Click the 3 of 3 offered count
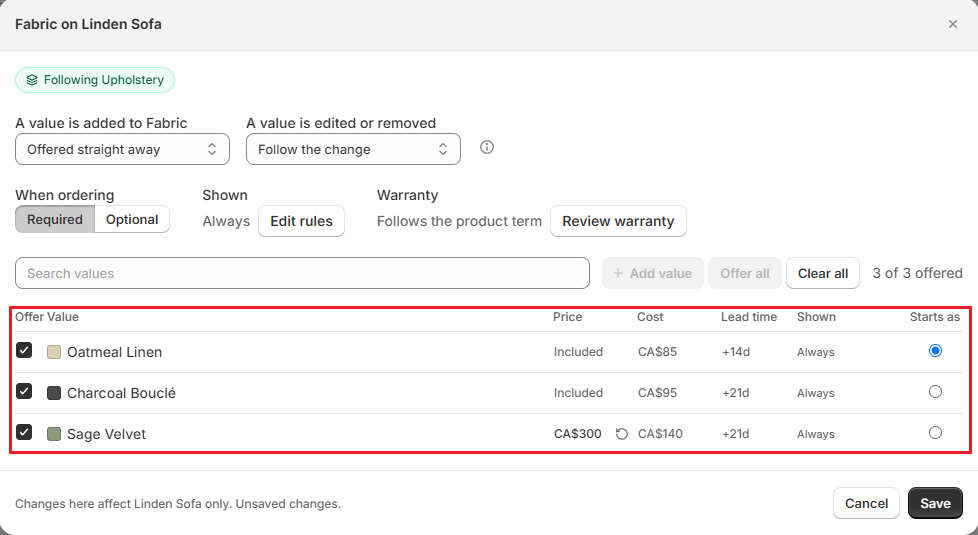This screenshot has width=978, height=535. (x=917, y=273)
